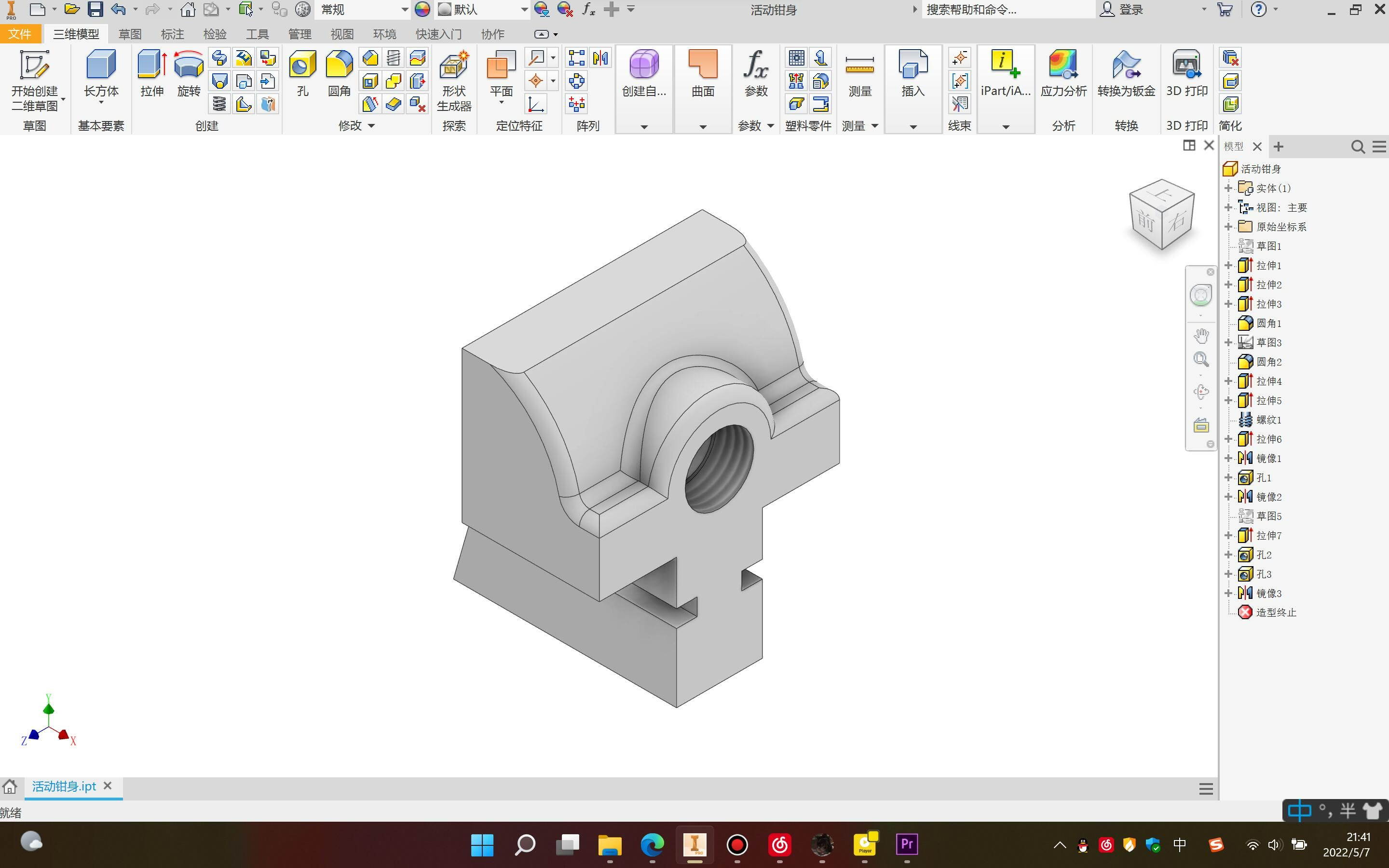Expand the 拉伸1 feature in model tree
The image size is (1389, 868).
coord(1229,265)
